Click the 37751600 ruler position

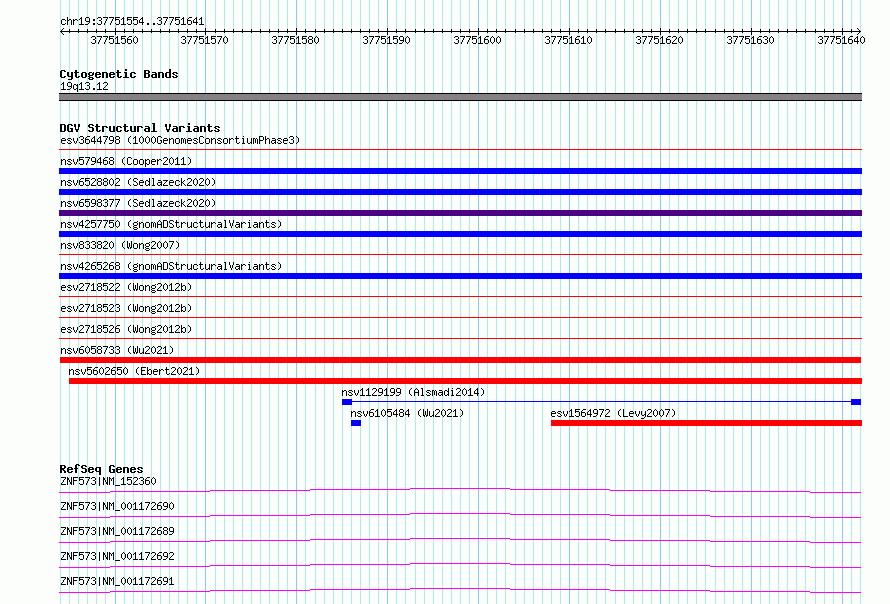coord(477,40)
